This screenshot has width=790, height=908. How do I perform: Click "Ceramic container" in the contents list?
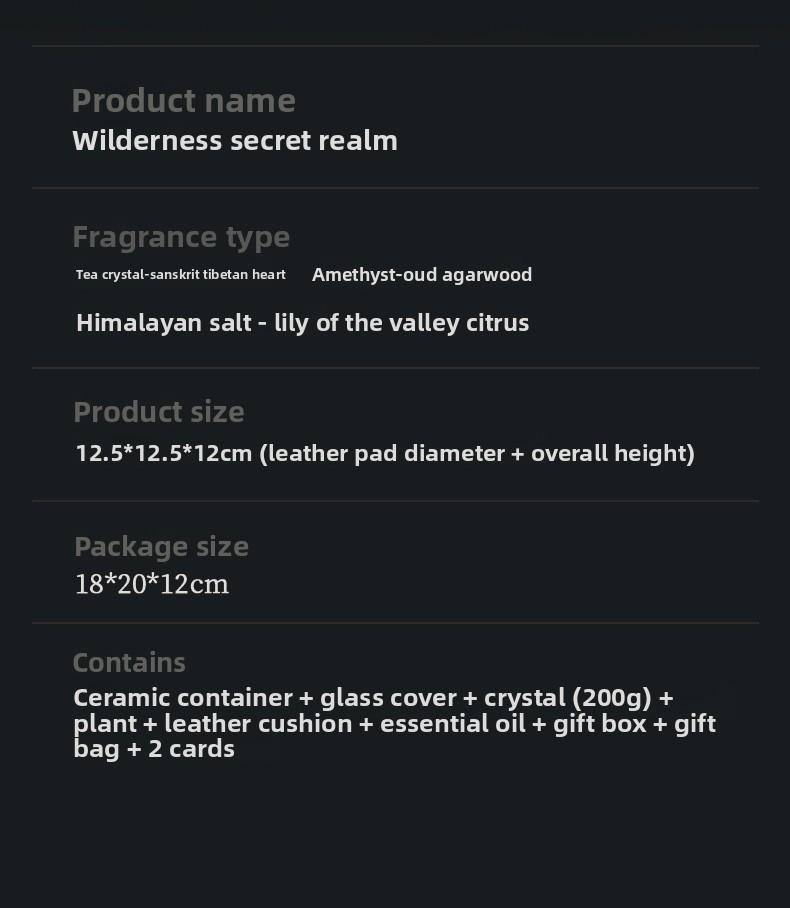(183, 697)
